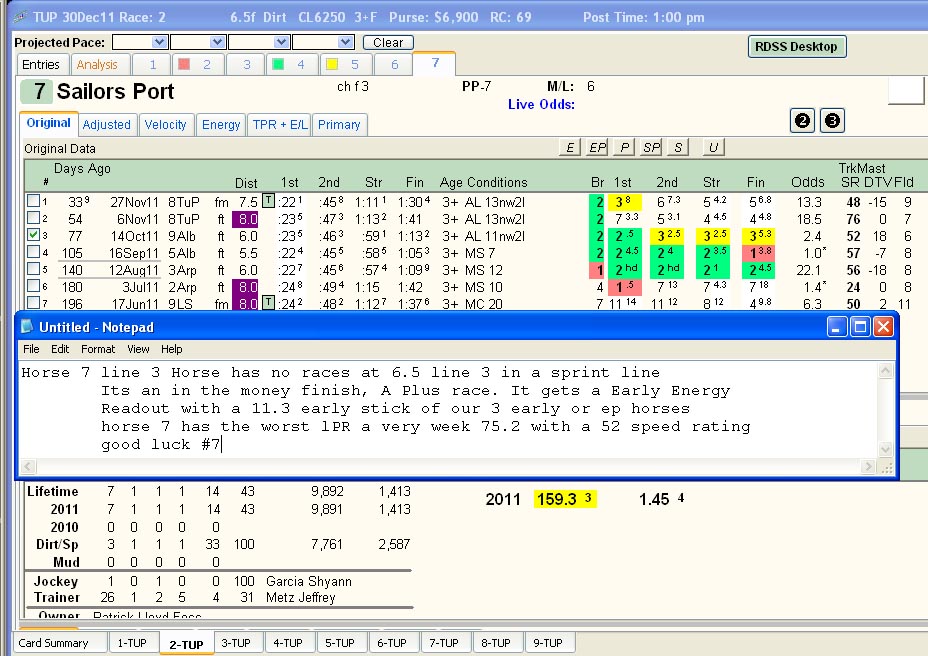928x656 pixels.
Task: Open Notepad Edit menu
Action: pos(60,349)
